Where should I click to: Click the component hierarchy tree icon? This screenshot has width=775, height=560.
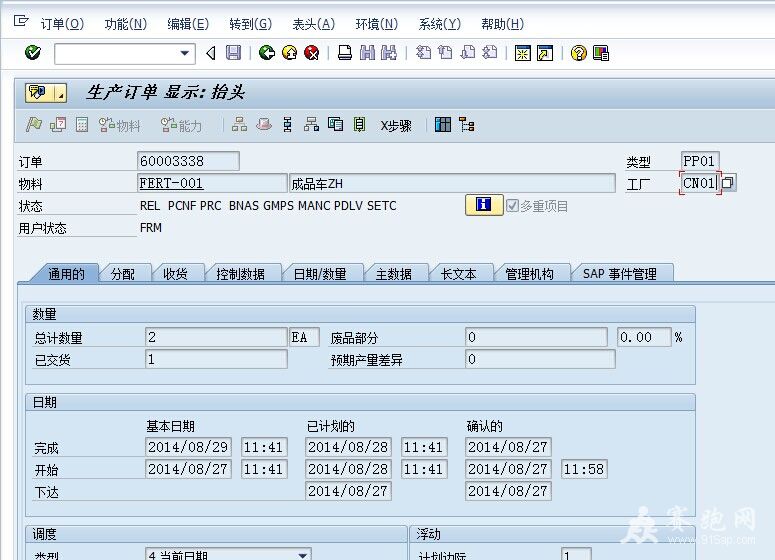[x=466, y=125]
